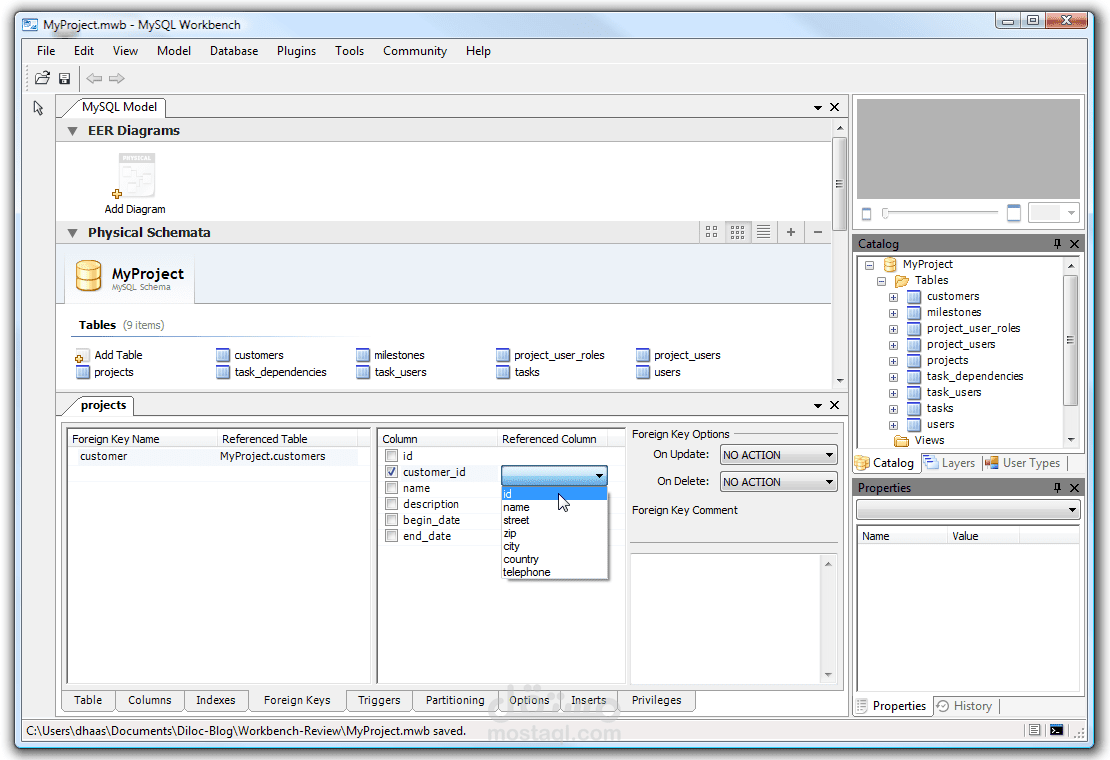Expand the milestones node in Catalog tree
Viewport: 1110px width, 760px height.
(893, 313)
